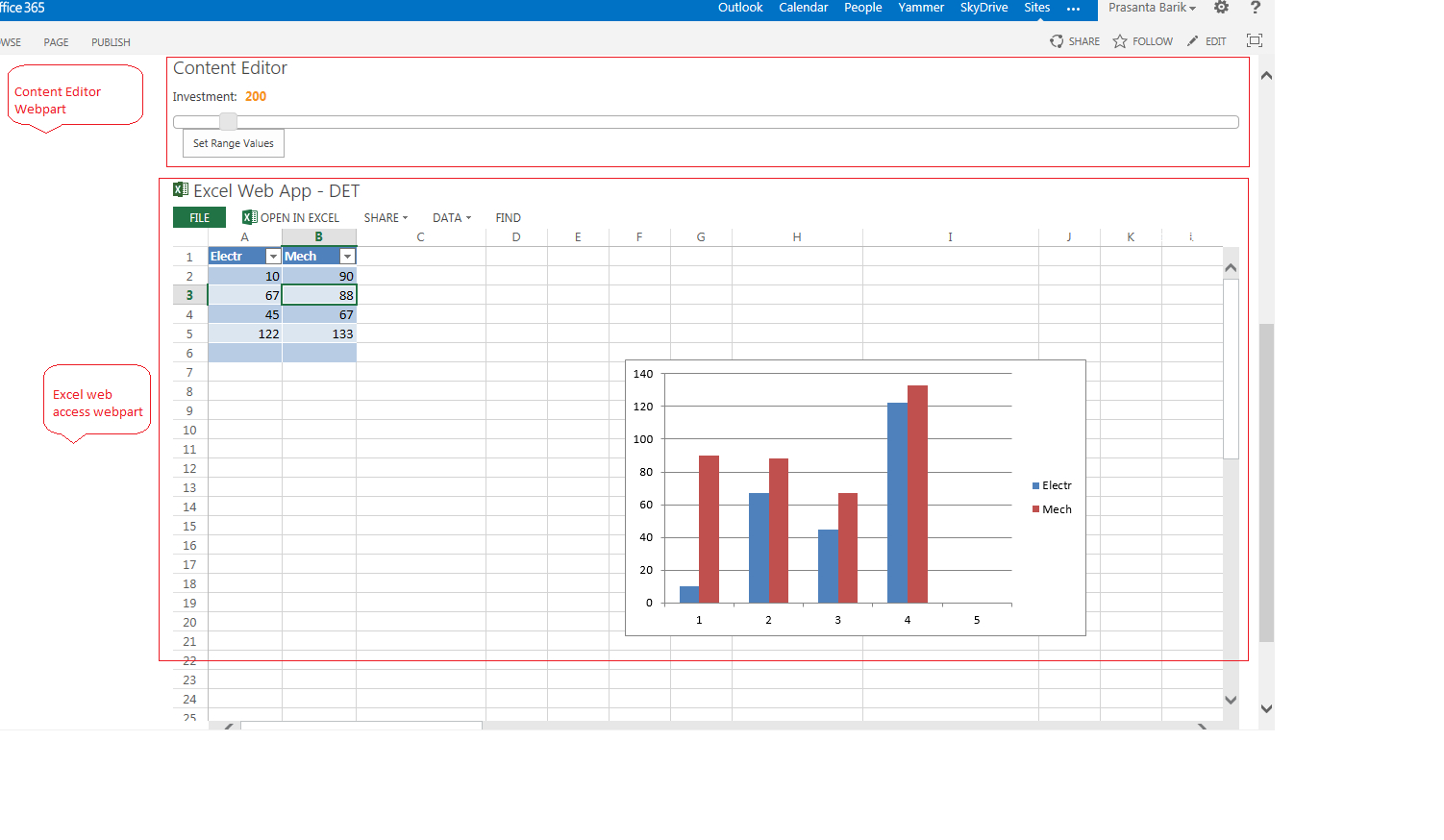Switch to the PAGE ribbon tab
This screenshot has height=840, width=1444.
56,42
